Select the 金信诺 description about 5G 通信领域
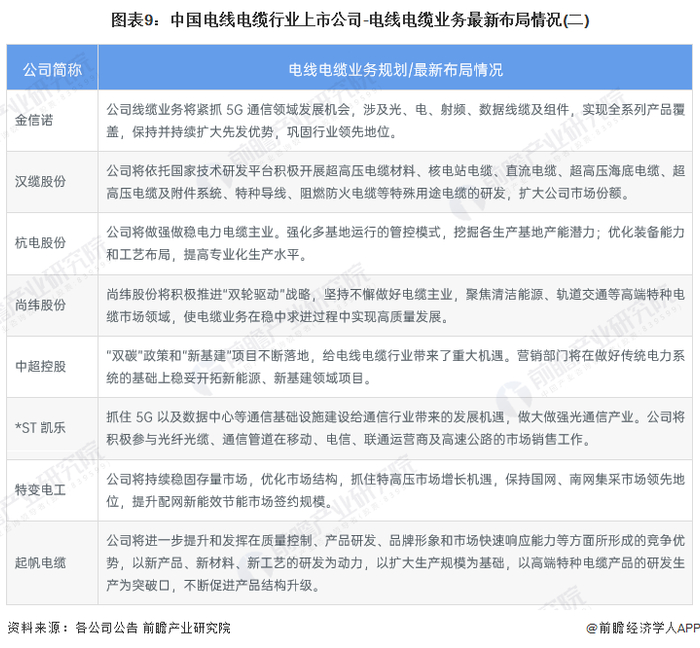 396,120
